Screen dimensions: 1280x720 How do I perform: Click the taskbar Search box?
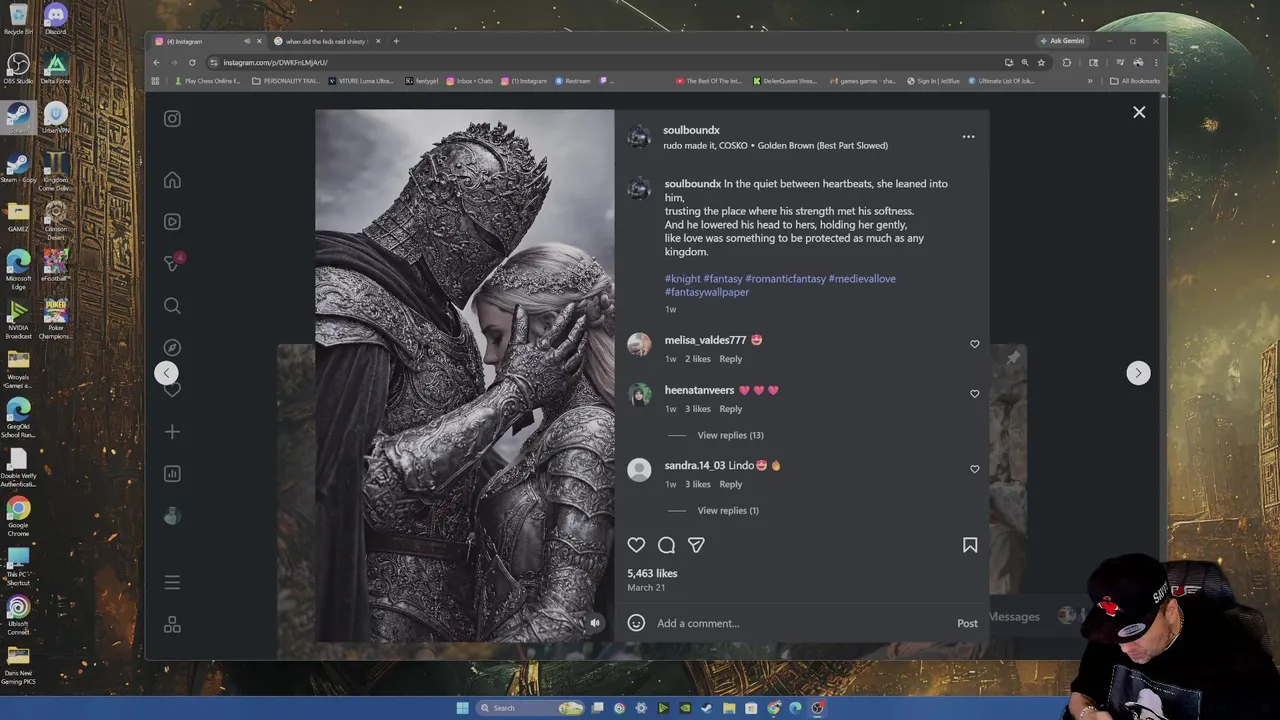tap(530, 708)
